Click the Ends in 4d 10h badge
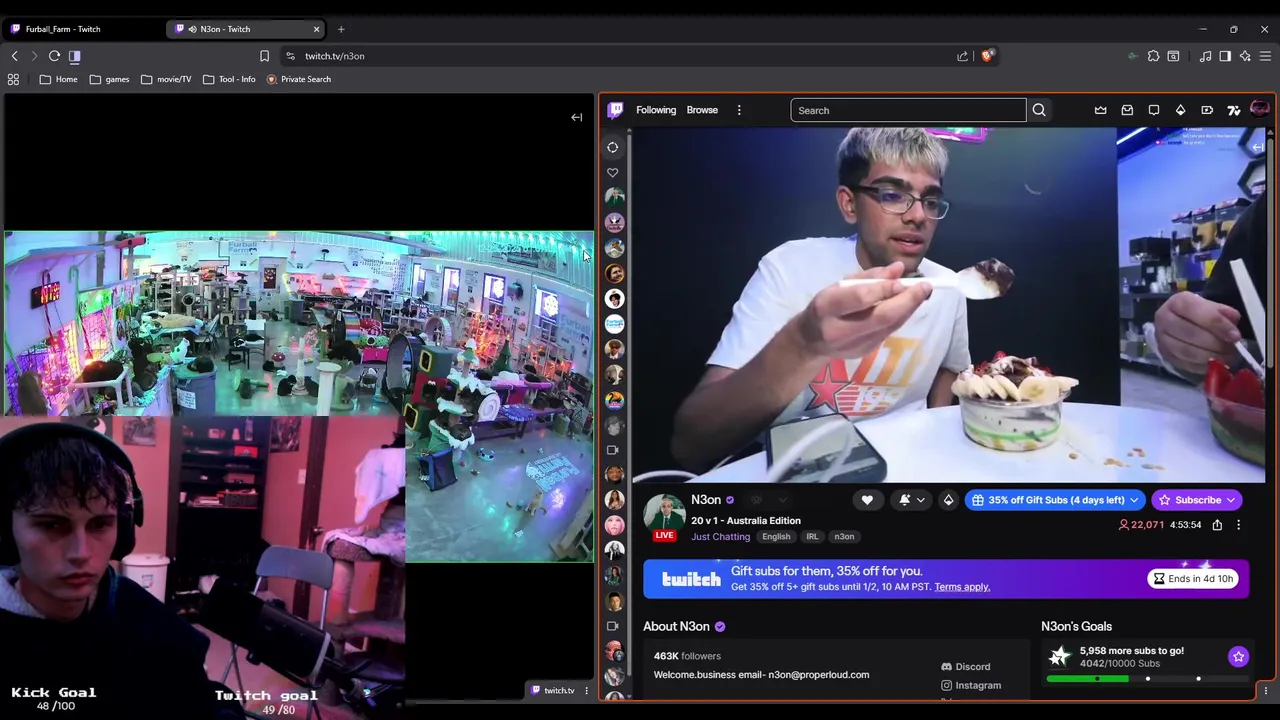Screen dimensions: 1280x720 pos(1193,579)
